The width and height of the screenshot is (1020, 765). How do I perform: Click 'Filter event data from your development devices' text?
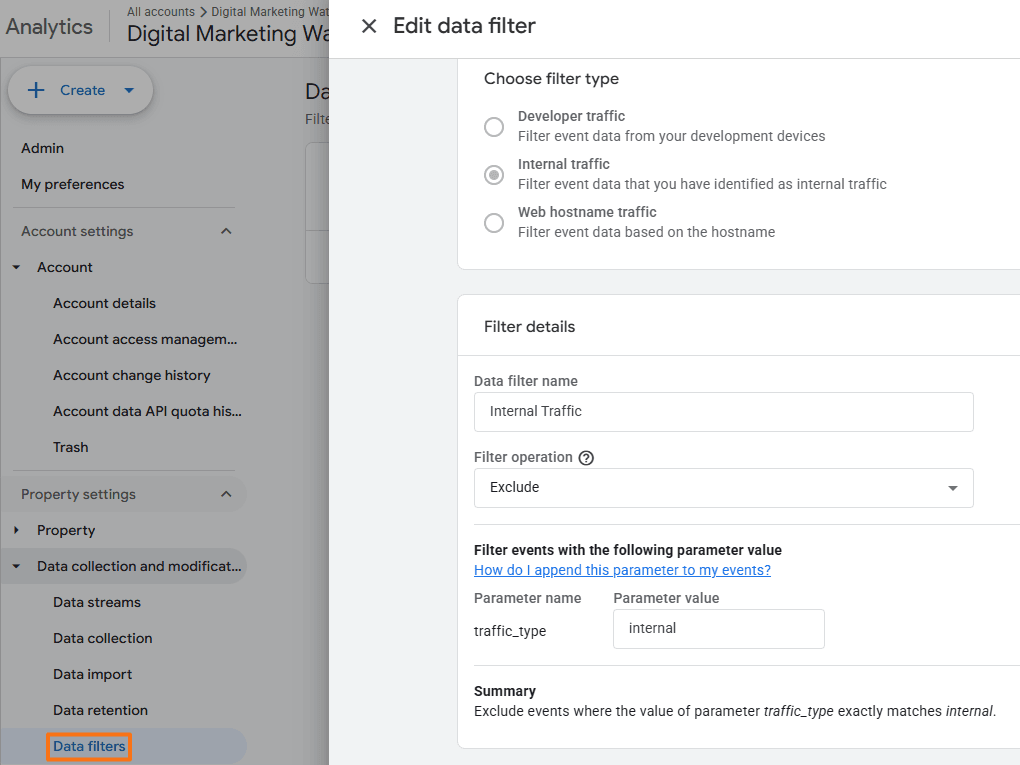pos(671,136)
